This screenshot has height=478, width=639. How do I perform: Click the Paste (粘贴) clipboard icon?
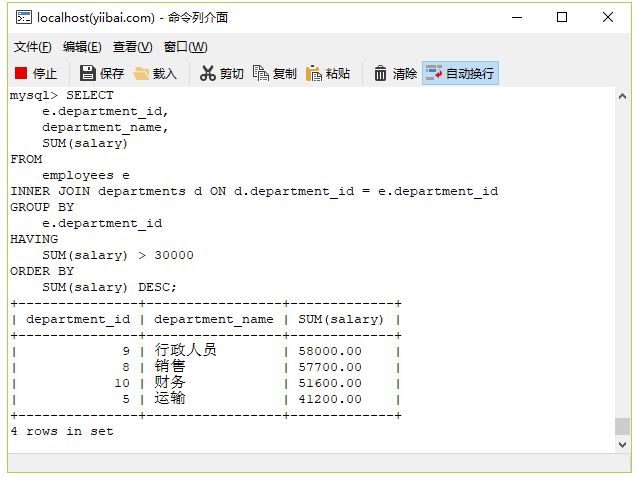(x=314, y=73)
